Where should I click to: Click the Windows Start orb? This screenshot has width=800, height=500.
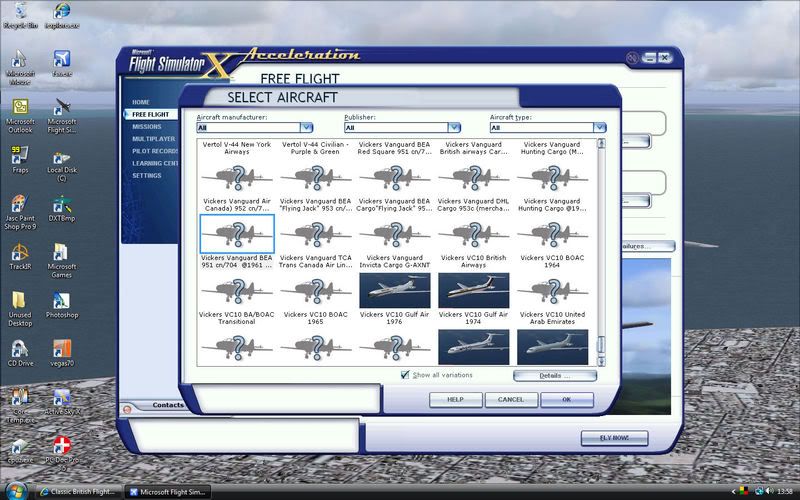(x=15, y=491)
